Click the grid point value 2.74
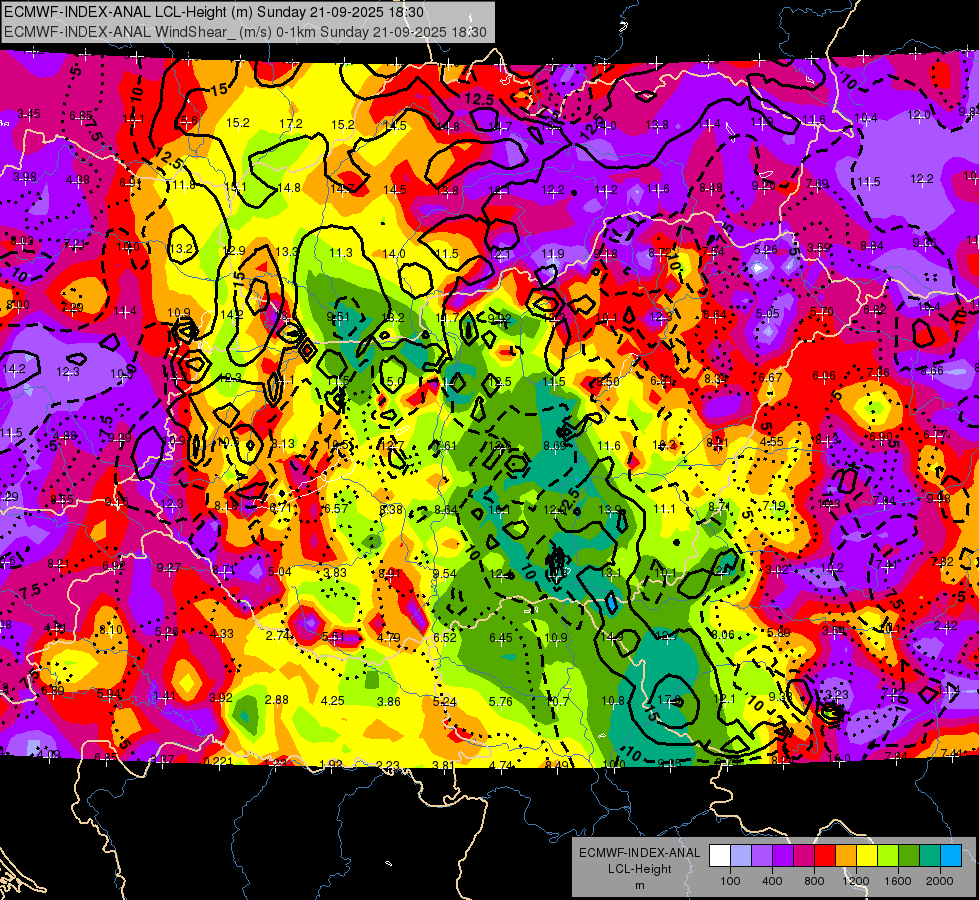 (x=278, y=635)
